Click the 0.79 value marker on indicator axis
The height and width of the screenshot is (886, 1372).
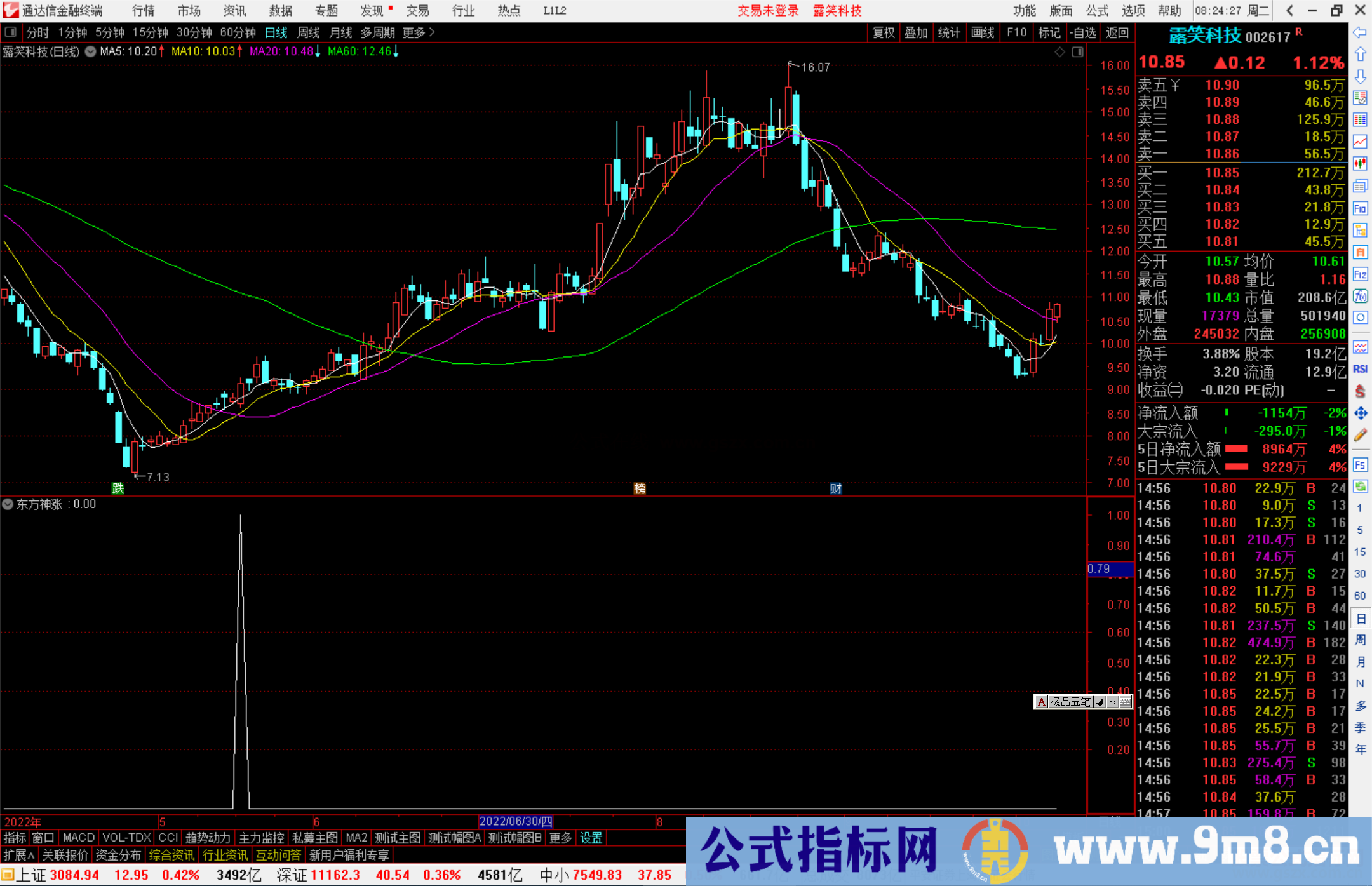1110,569
